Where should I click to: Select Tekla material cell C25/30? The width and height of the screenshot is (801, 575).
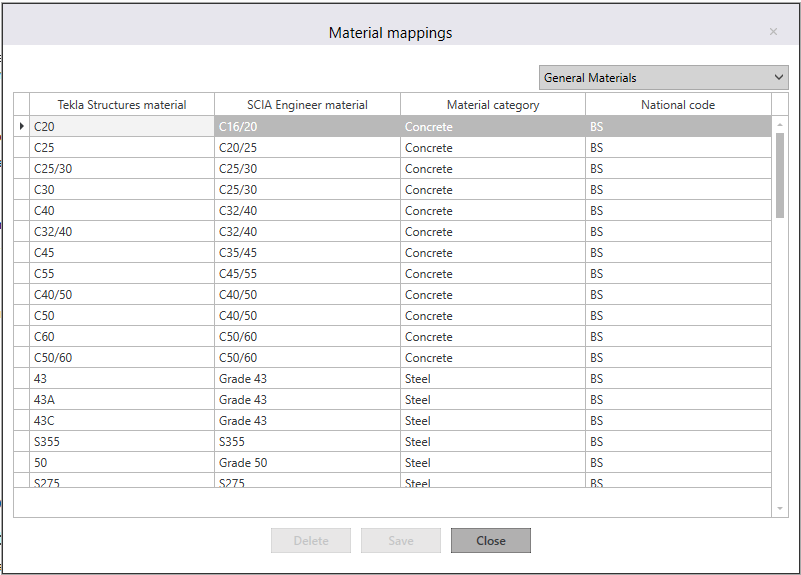pos(122,169)
